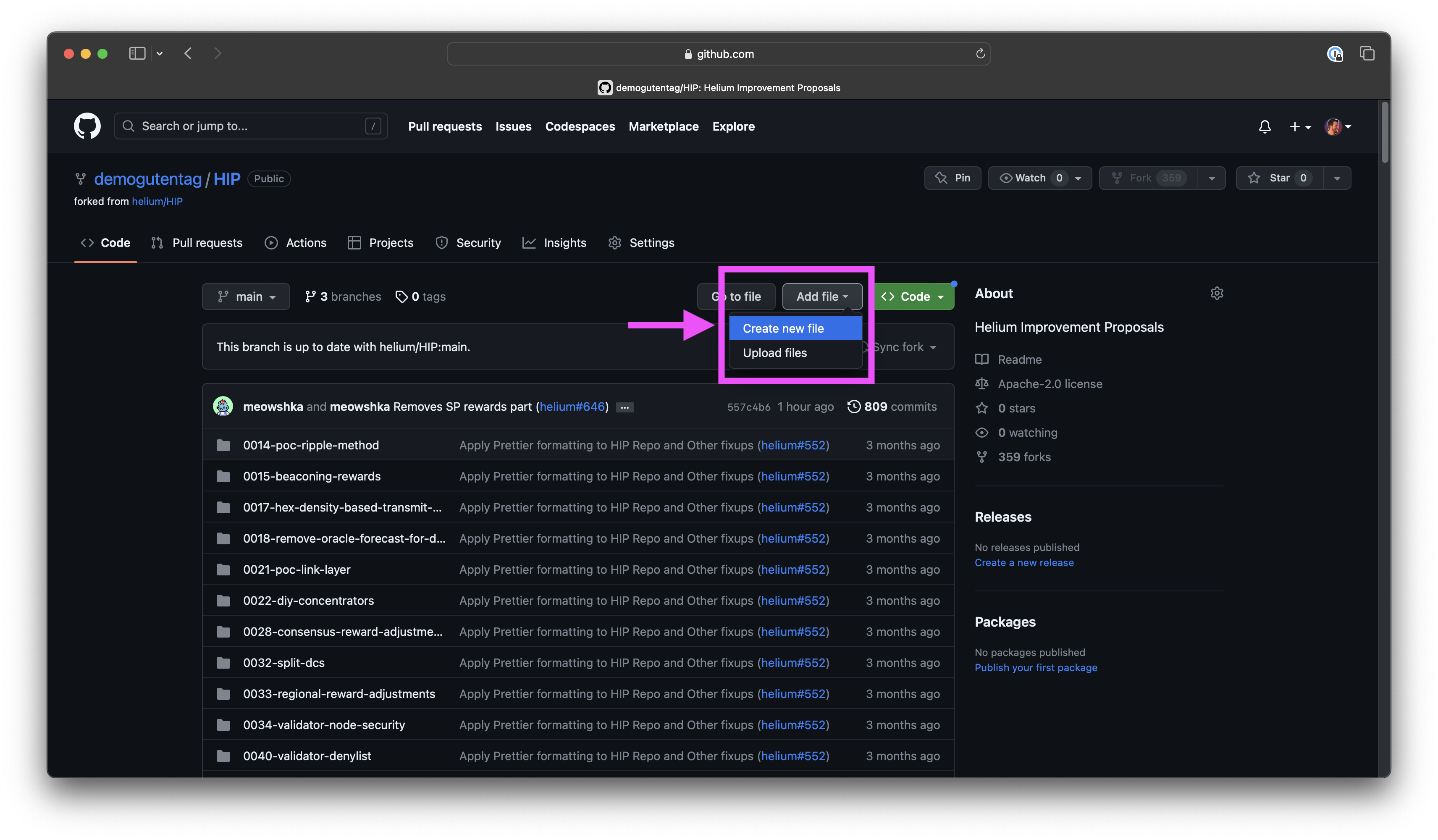Open the main branch dropdown

click(x=246, y=297)
